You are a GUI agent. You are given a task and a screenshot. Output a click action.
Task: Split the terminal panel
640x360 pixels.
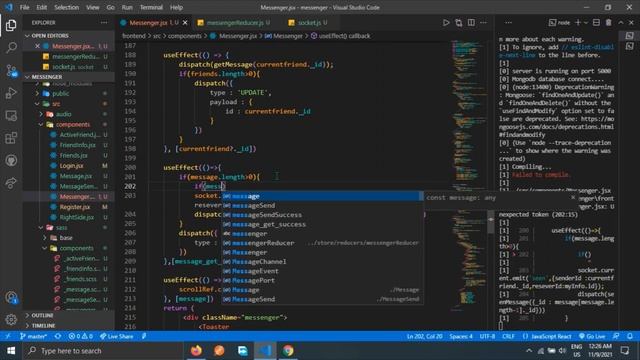click(x=596, y=23)
